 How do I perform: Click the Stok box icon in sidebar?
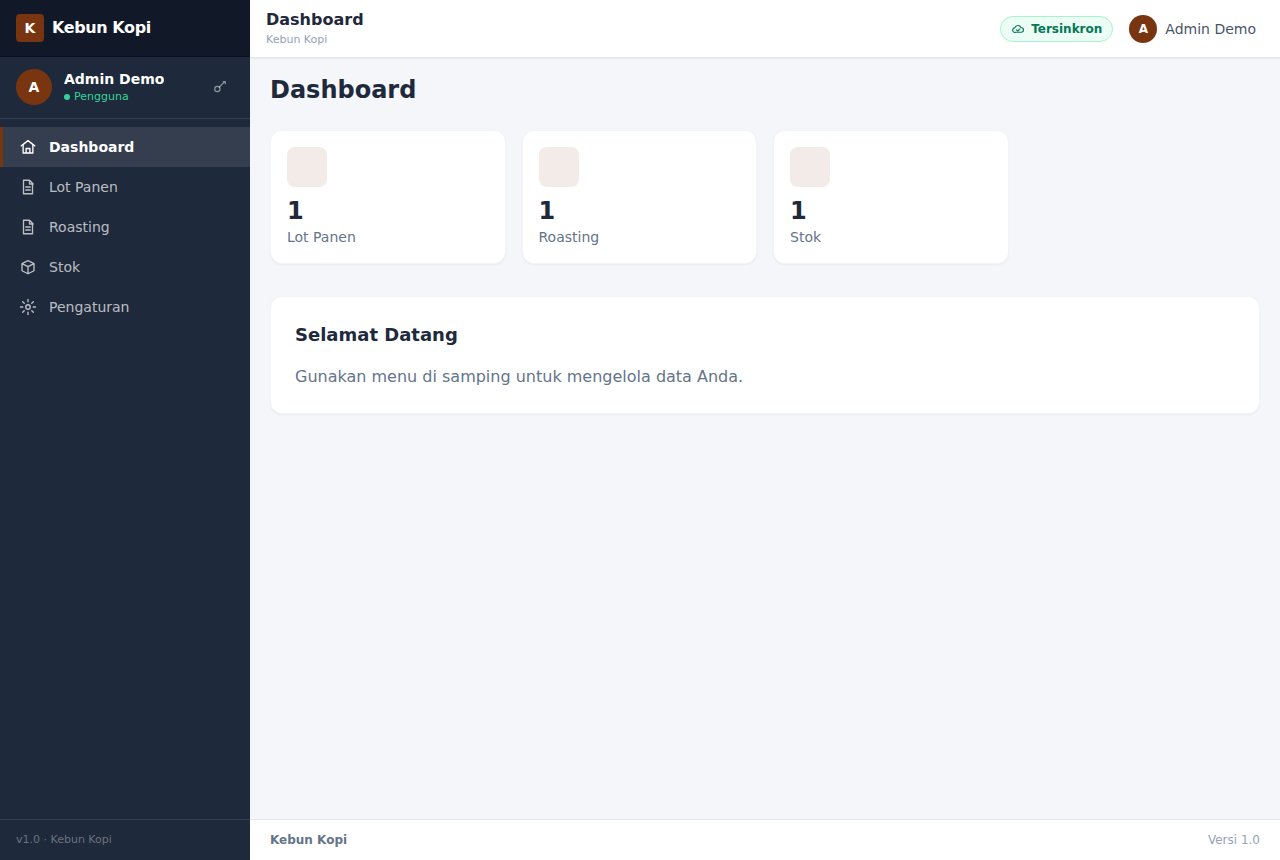(x=28, y=267)
